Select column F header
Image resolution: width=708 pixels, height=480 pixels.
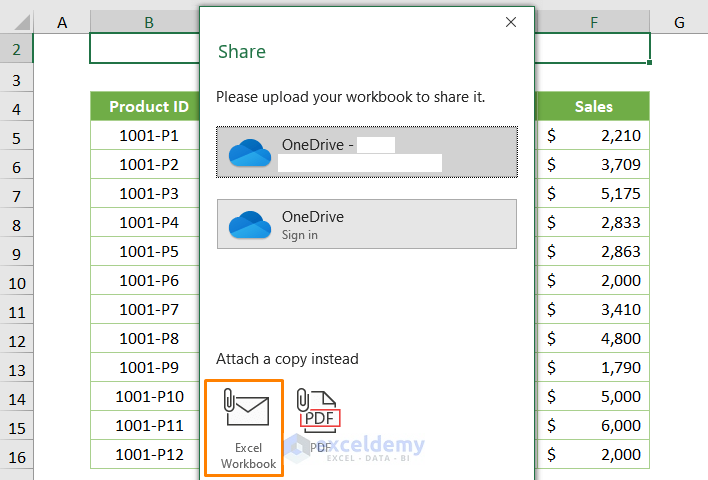coord(594,22)
